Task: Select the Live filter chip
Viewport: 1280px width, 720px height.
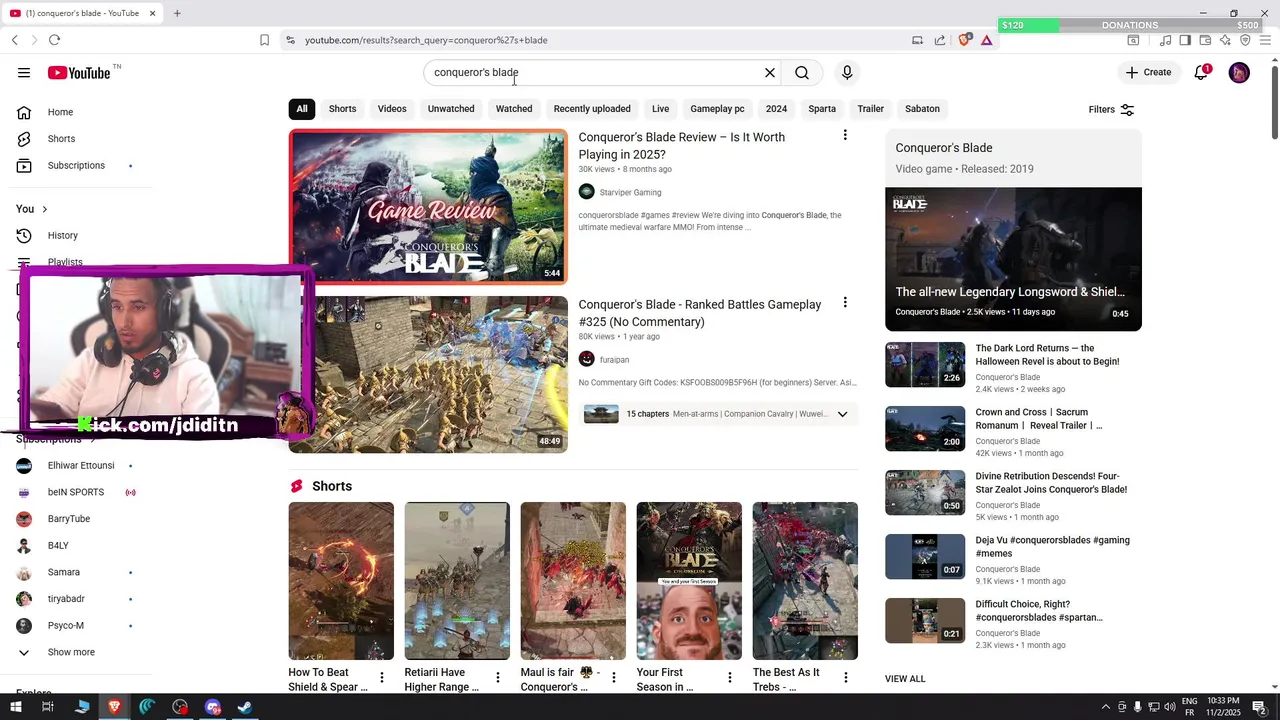Action: pyautogui.click(x=660, y=109)
